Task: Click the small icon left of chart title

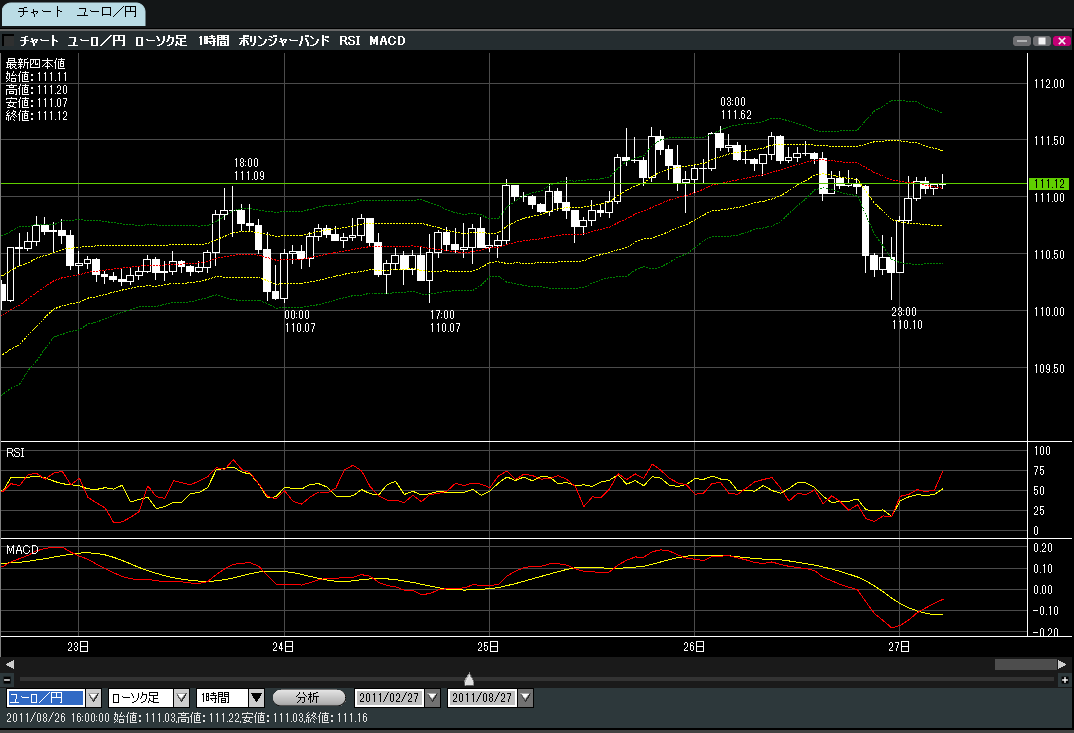Action: pyautogui.click(x=9, y=41)
